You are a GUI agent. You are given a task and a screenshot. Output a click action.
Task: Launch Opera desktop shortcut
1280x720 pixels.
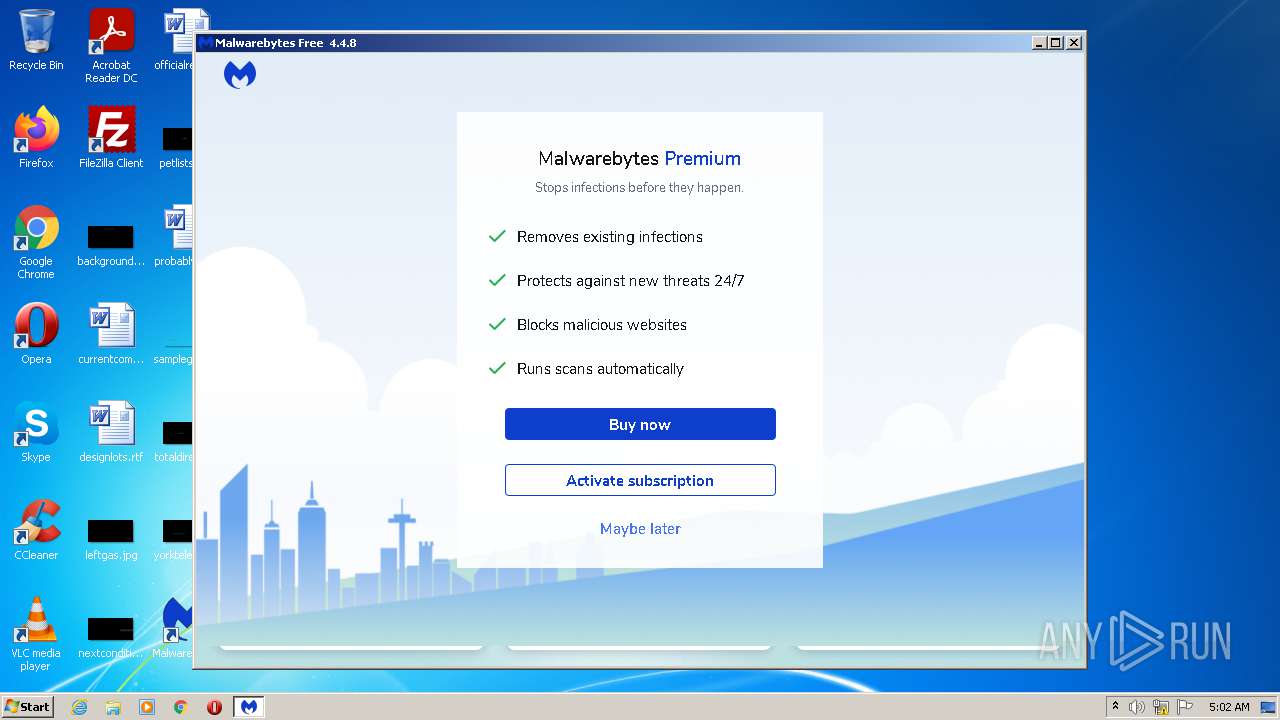(36, 334)
